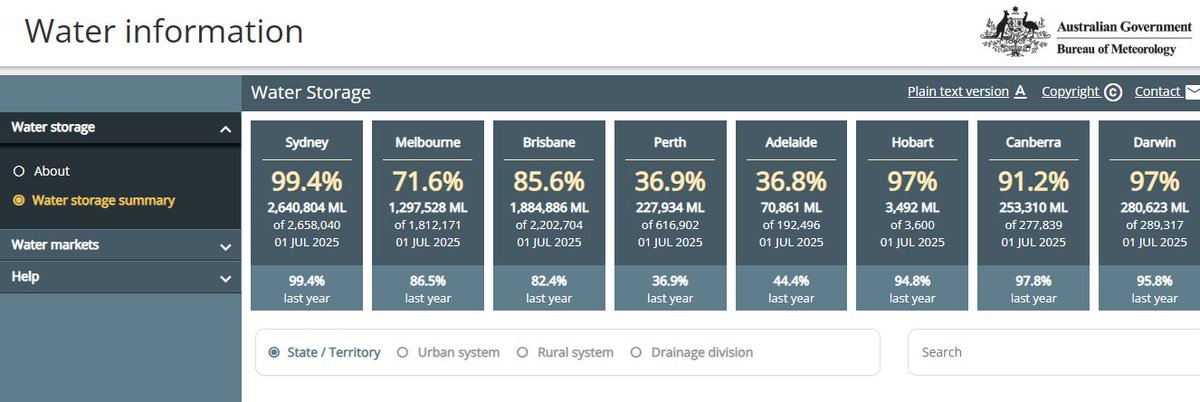The height and width of the screenshot is (402, 1200).
Task: Click the Water Storage panel heading
Action: (311, 93)
